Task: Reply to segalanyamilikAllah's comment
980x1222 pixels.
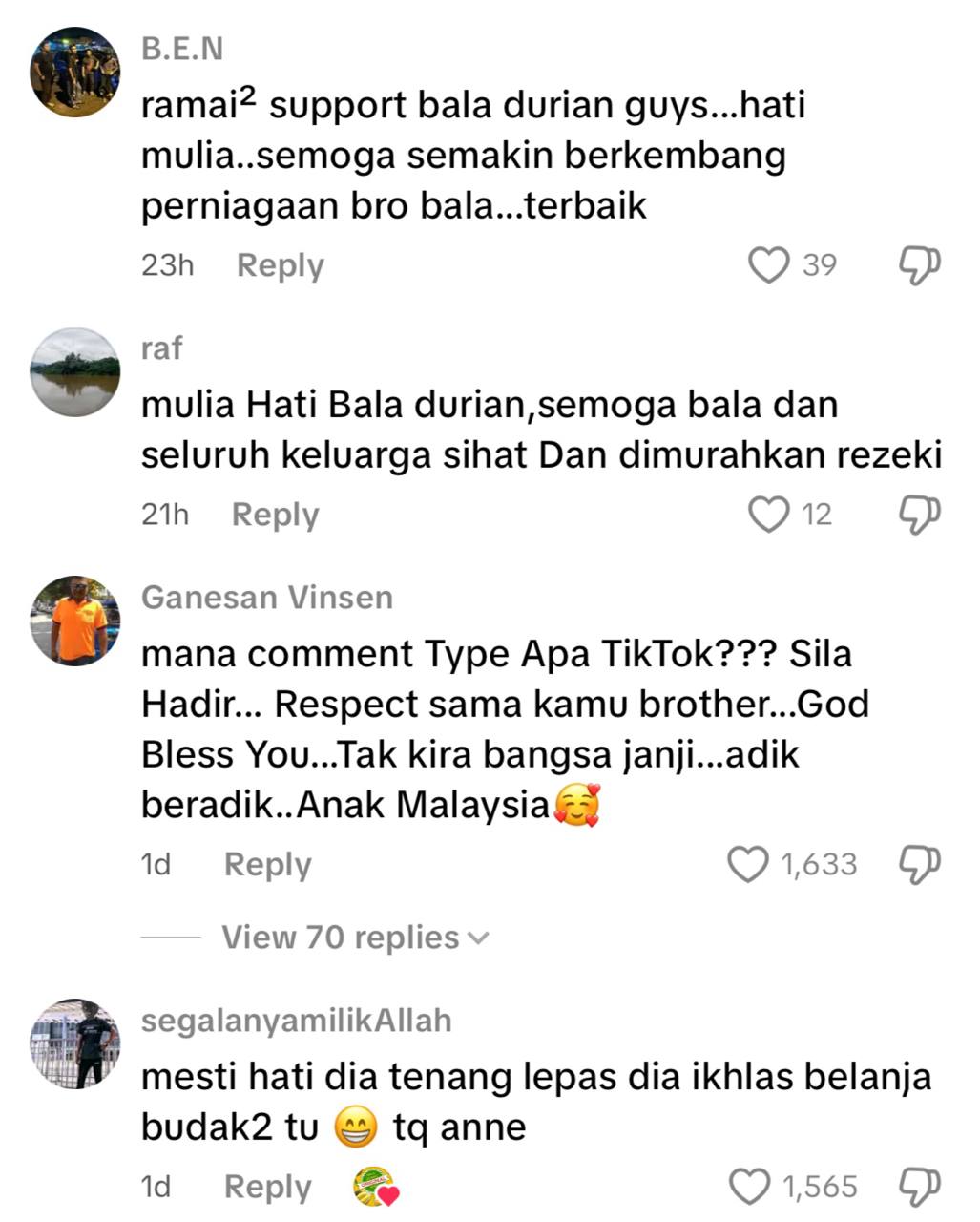Action: pyautogui.click(x=268, y=1188)
